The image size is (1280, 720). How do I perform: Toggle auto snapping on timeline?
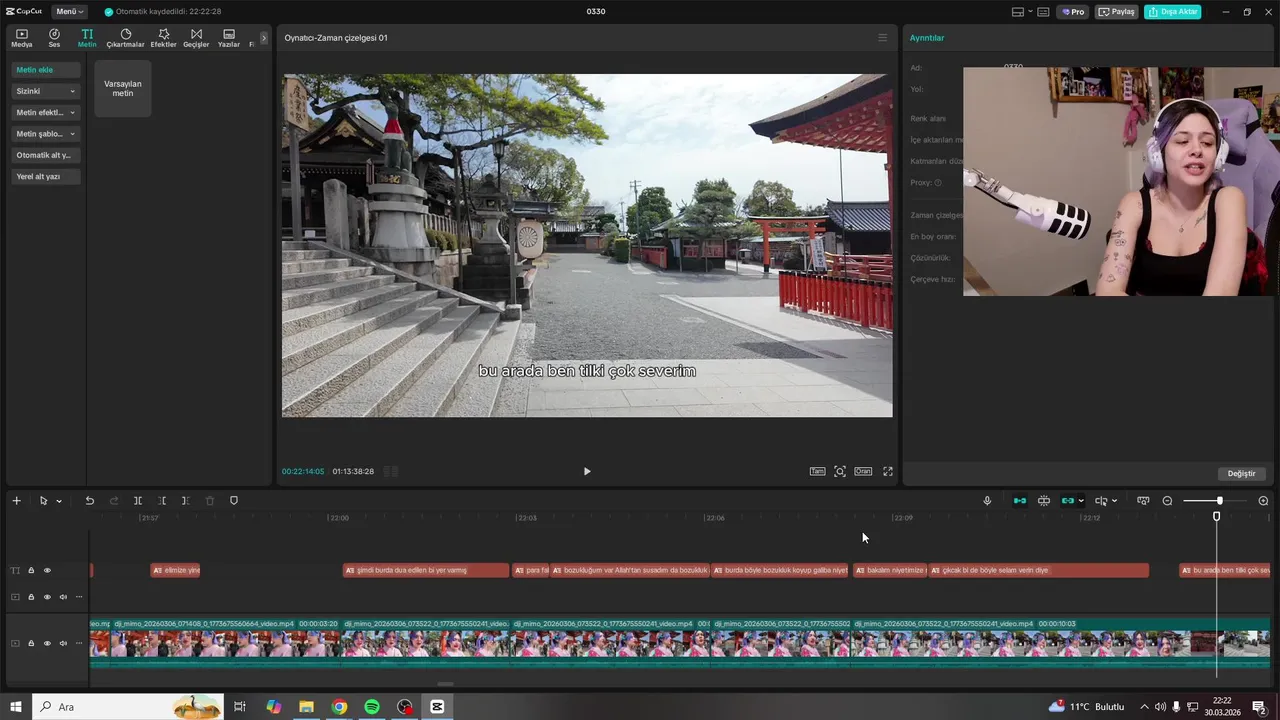click(1044, 501)
